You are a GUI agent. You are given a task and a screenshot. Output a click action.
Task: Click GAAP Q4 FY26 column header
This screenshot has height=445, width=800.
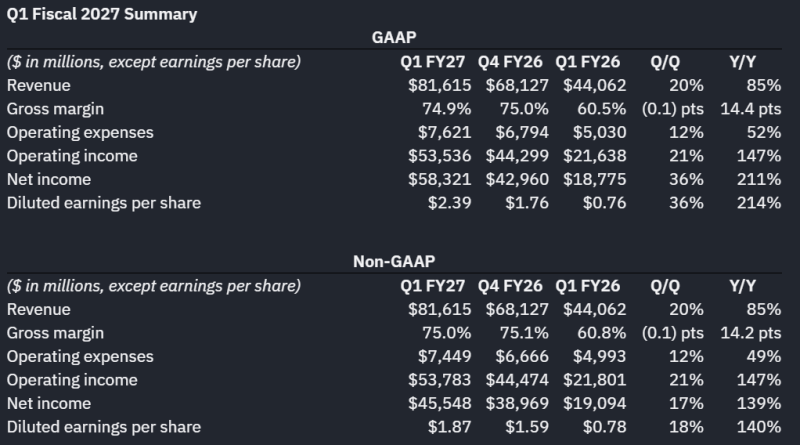point(510,62)
